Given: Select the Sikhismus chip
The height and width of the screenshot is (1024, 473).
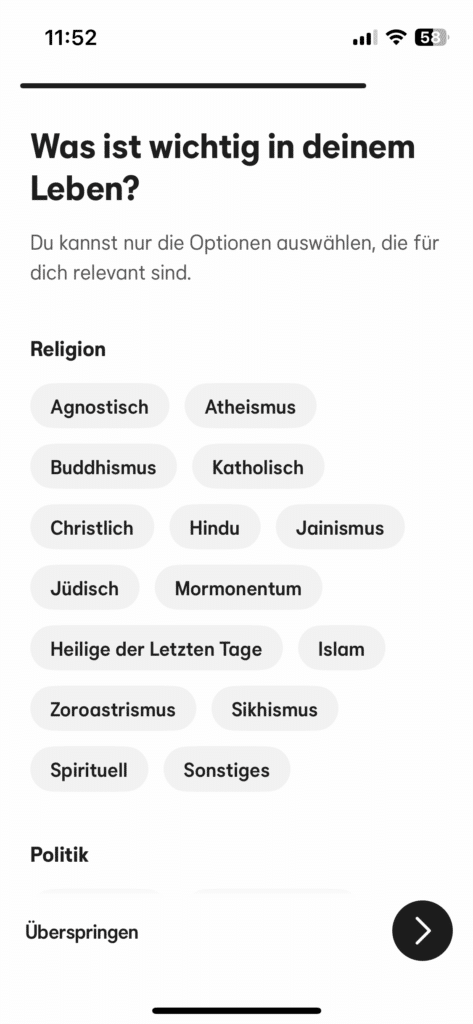Looking at the screenshot, I should 274,709.
